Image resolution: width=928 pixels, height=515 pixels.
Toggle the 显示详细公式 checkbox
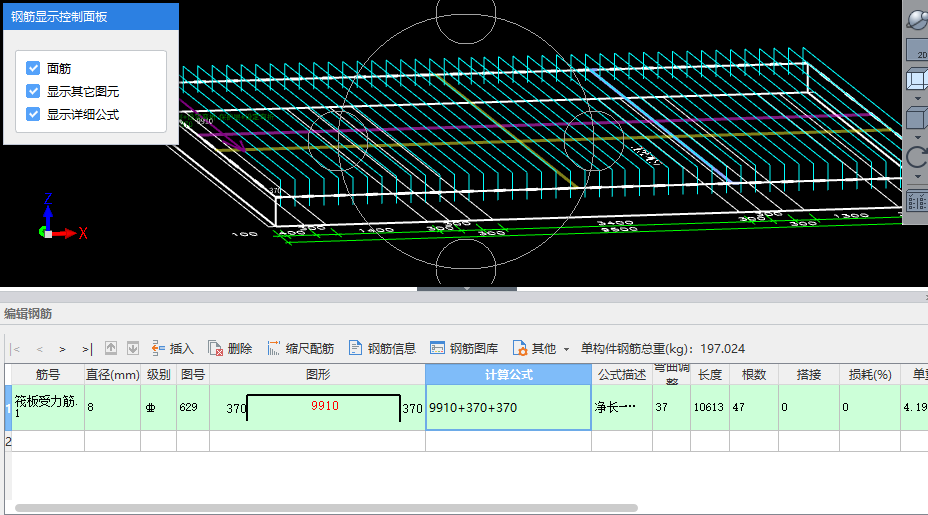(x=33, y=114)
